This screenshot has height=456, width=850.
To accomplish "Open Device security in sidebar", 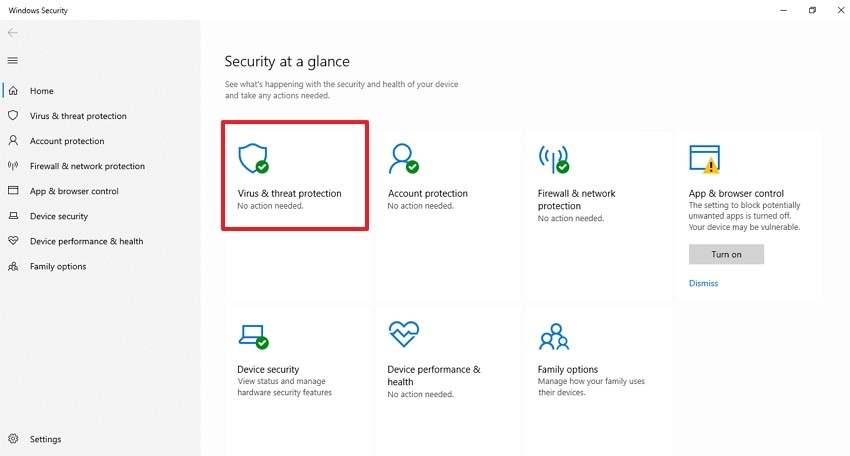I will (x=59, y=216).
